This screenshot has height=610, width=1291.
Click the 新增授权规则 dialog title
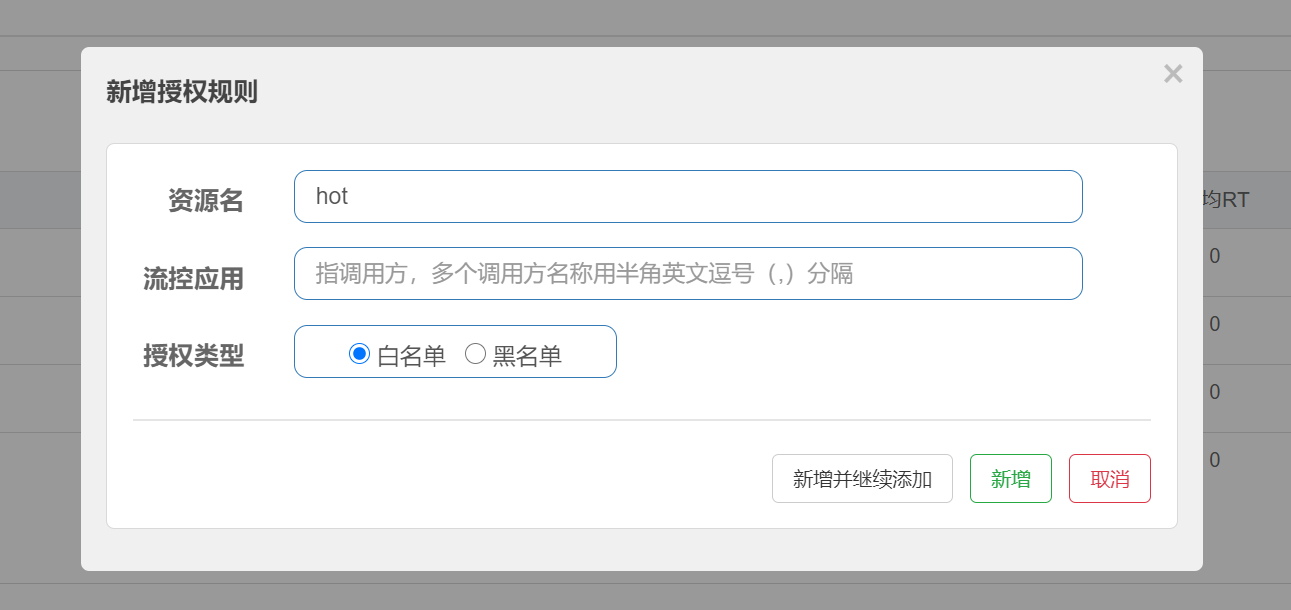tap(182, 93)
